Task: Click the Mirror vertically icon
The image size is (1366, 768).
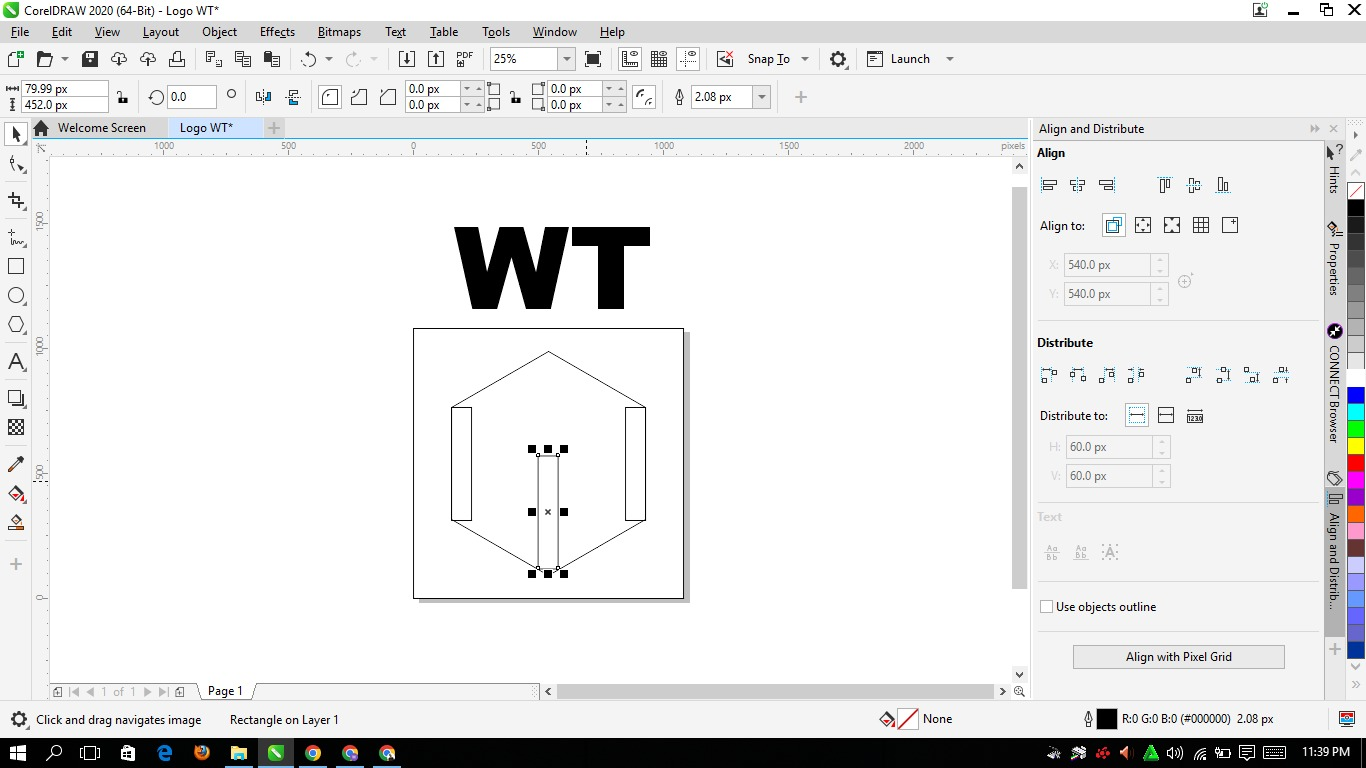Action: tap(293, 97)
